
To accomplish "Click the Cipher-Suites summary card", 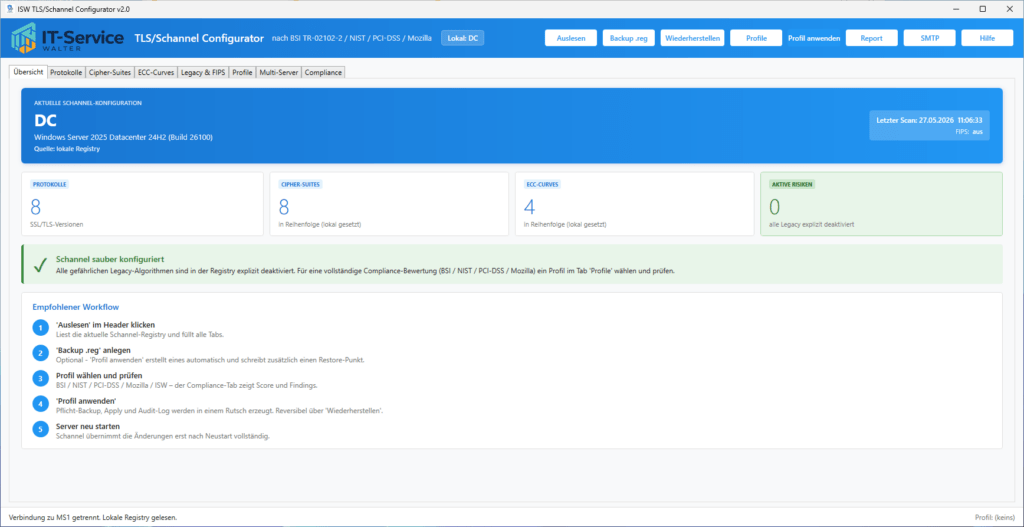I will pyautogui.click(x=389, y=204).
